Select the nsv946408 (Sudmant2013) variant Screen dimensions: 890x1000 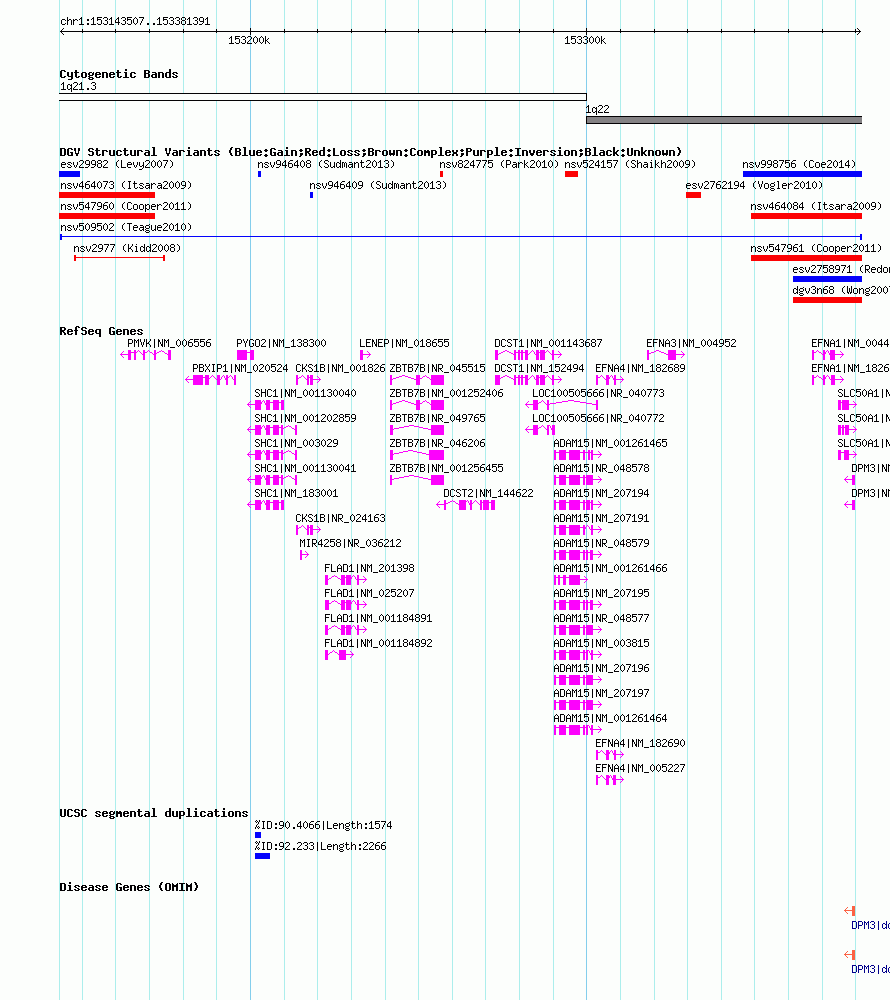pos(259,174)
